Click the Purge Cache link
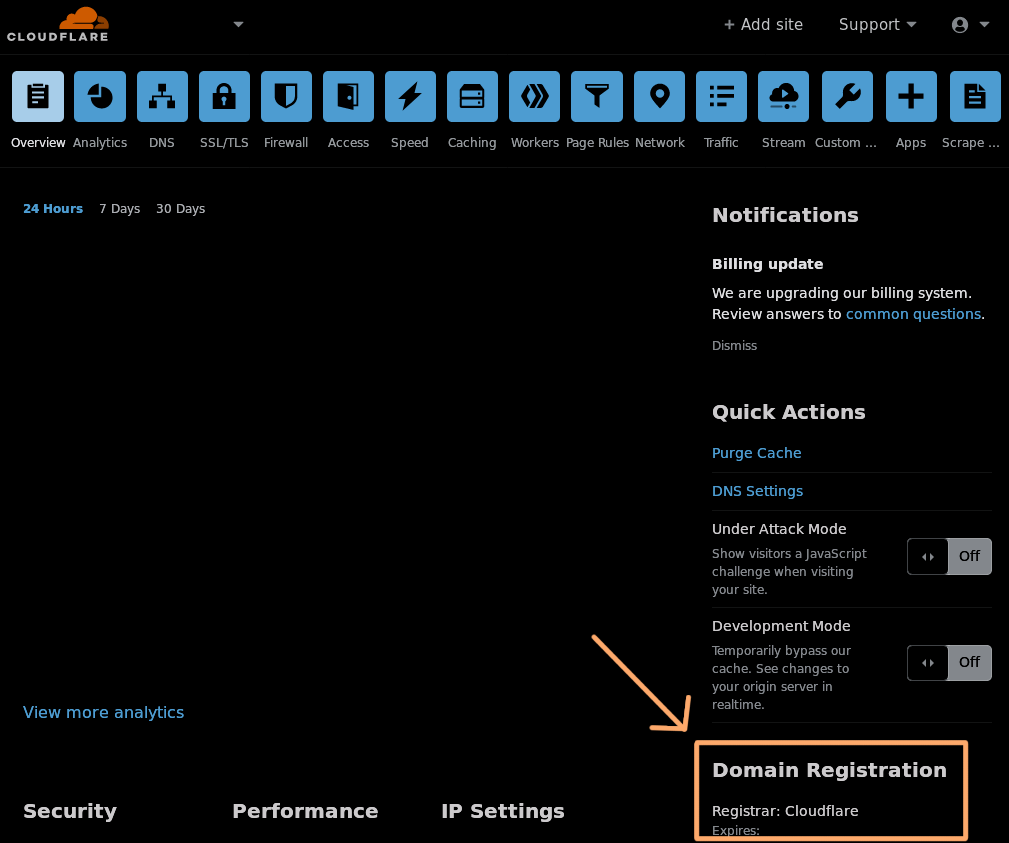This screenshot has width=1009, height=843. coord(757,453)
